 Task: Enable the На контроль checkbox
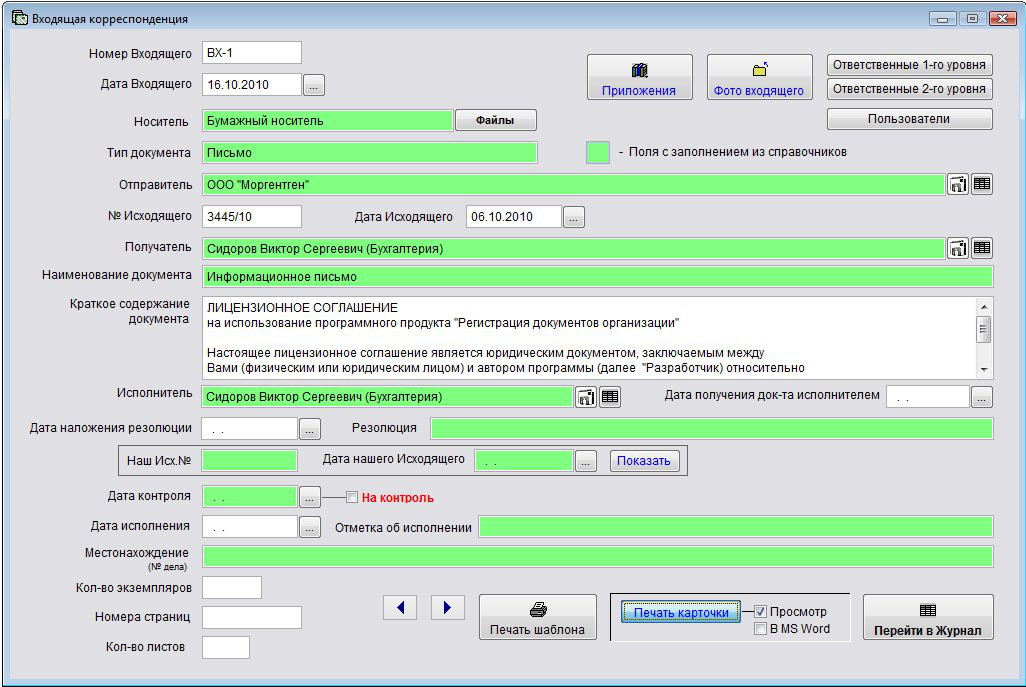[x=351, y=497]
